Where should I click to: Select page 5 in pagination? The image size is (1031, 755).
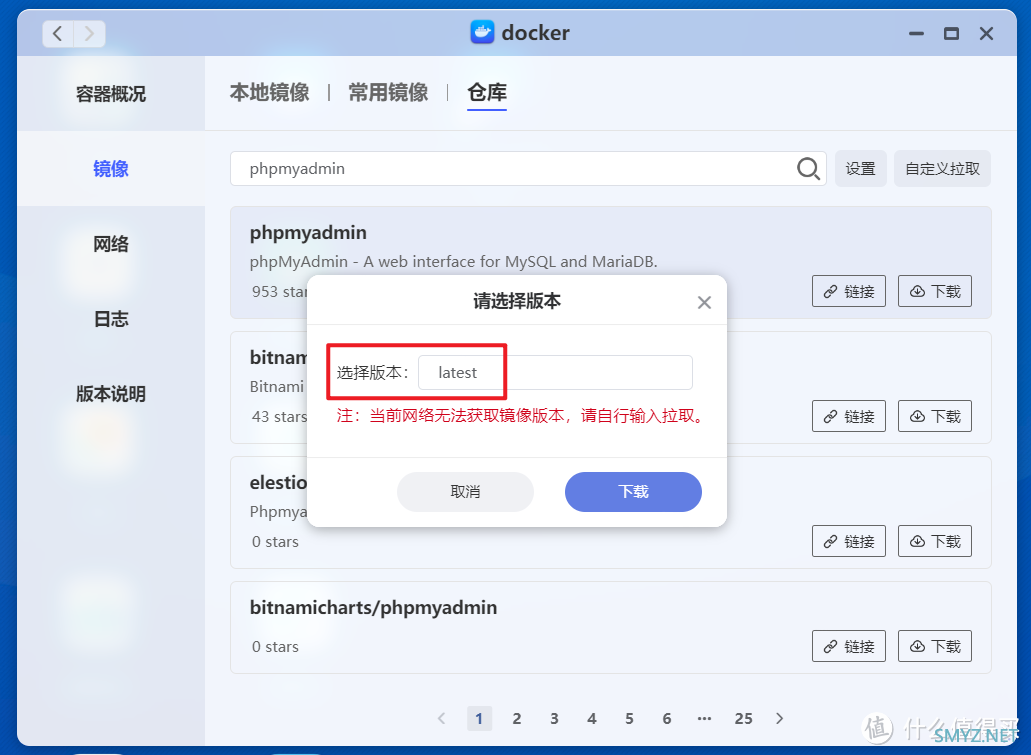point(629,719)
